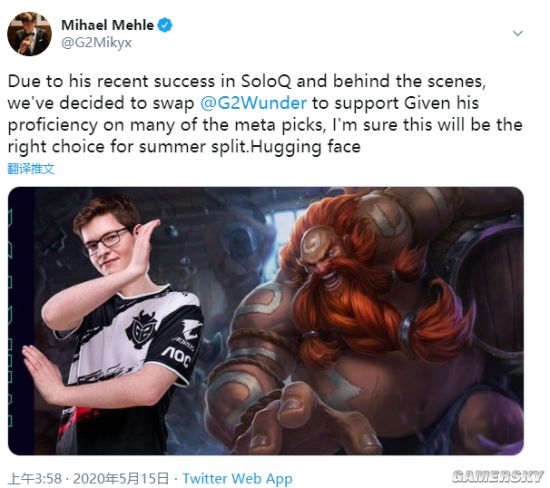Click the player's glasses in the photo

pyautogui.click(x=105, y=242)
